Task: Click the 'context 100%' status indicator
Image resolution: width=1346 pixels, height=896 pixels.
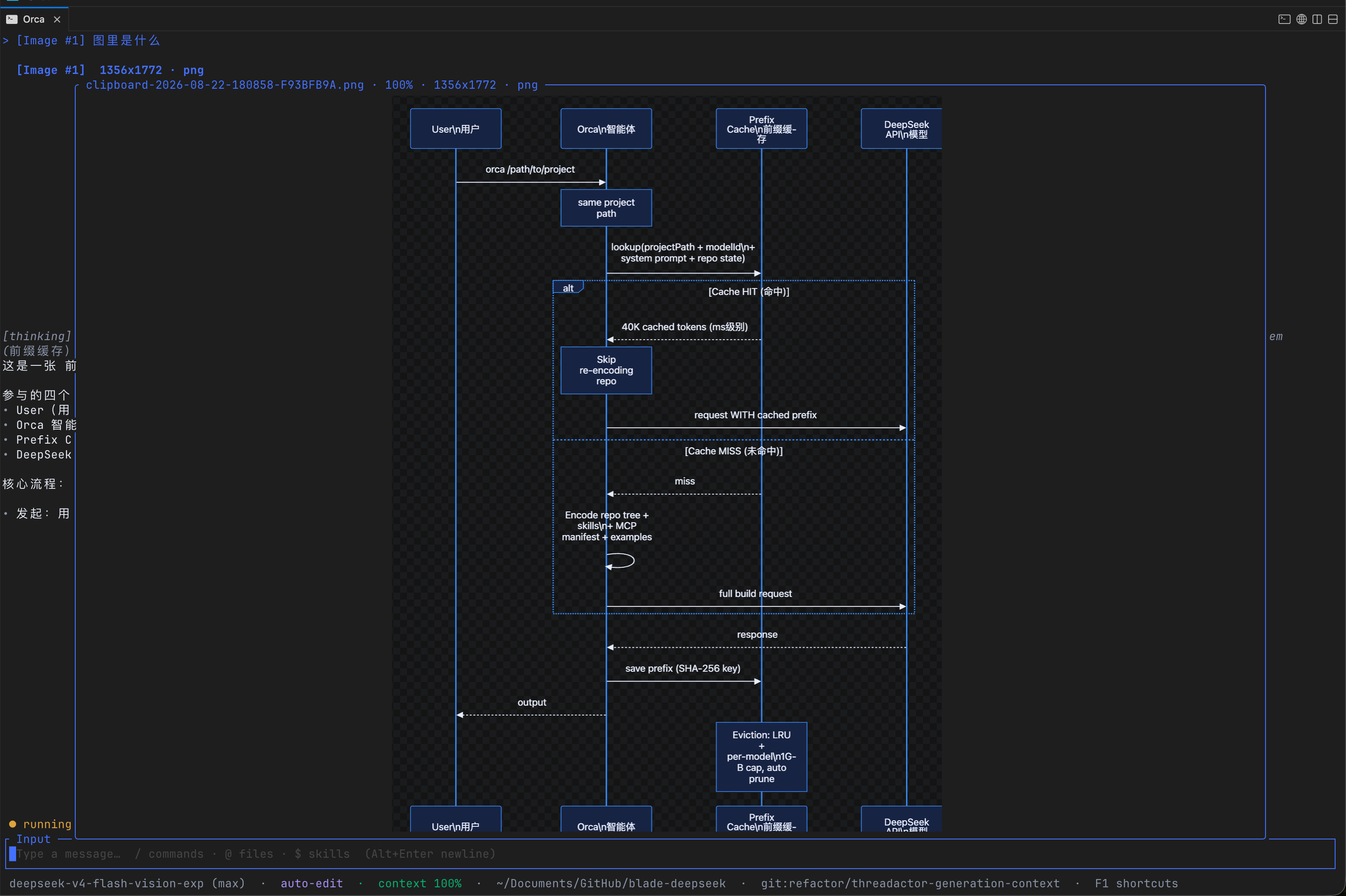Action: click(x=419, y=883)
